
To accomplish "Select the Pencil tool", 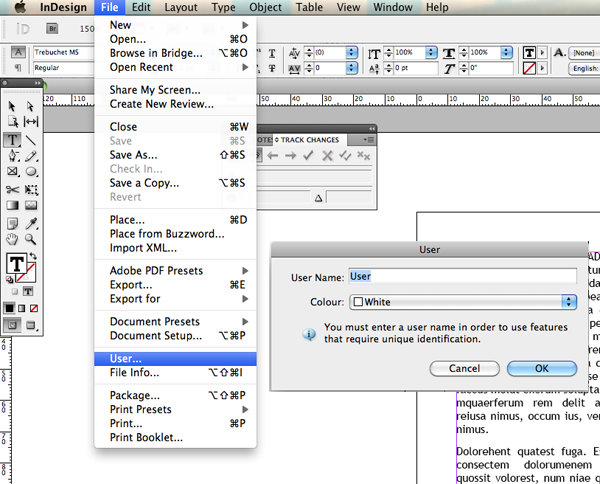I will (31, 156).
